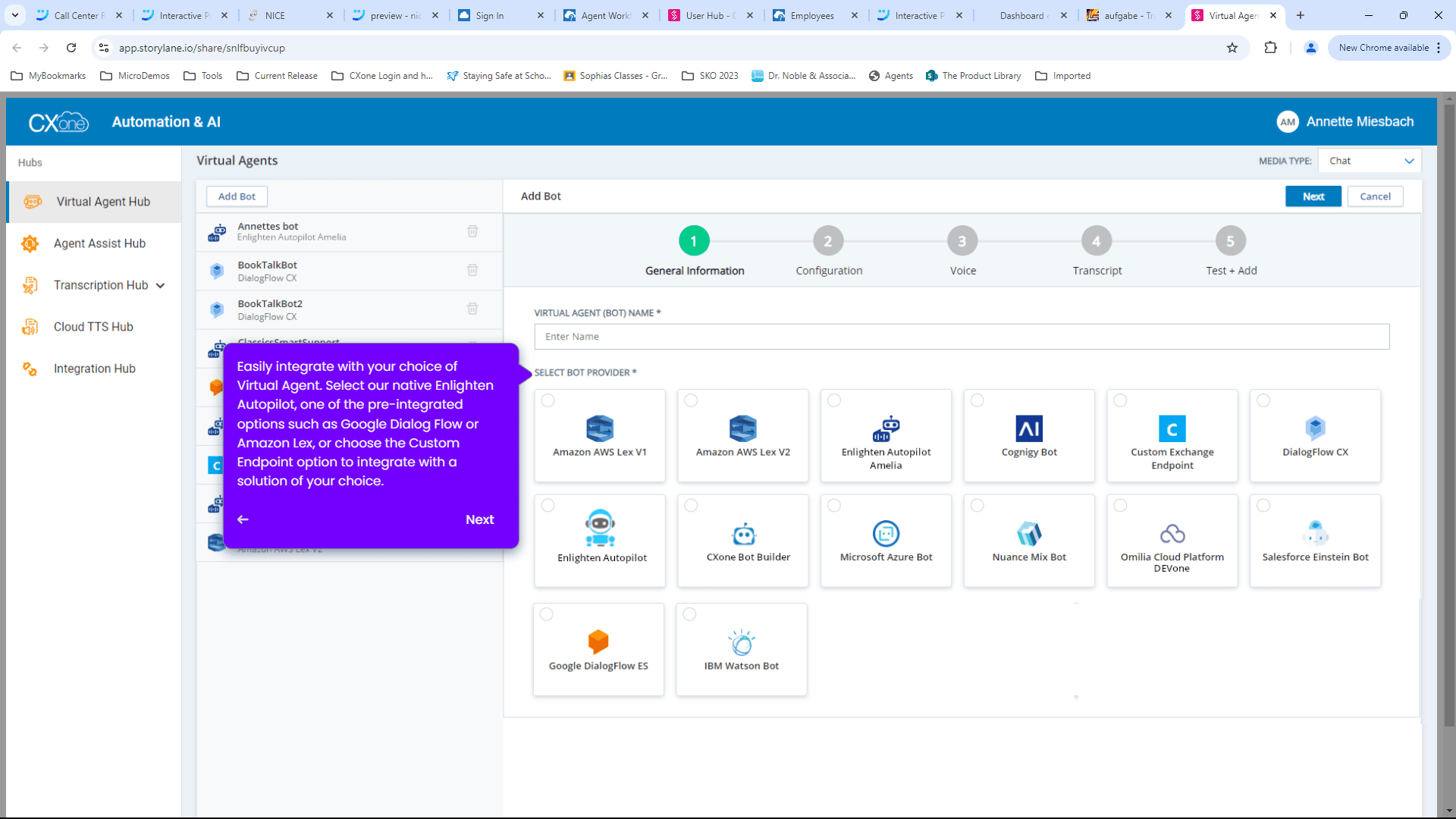
Task: Open the Chrome tab search dropdown
Action: pos(15,15)
